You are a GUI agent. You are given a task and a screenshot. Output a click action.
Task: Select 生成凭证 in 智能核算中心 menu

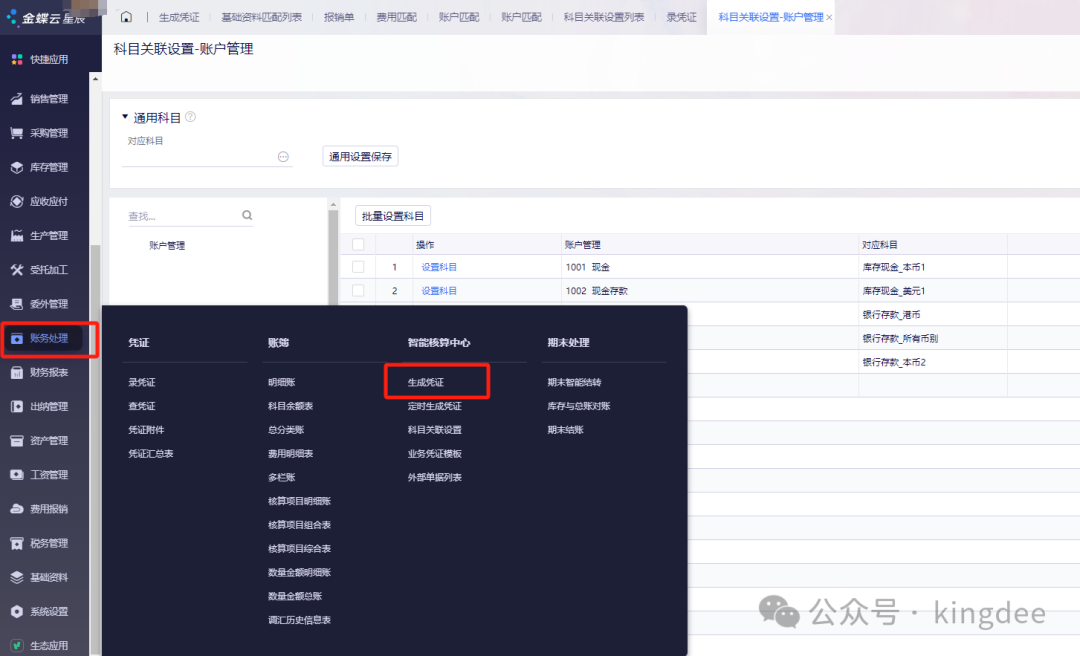tap(425, 382)
